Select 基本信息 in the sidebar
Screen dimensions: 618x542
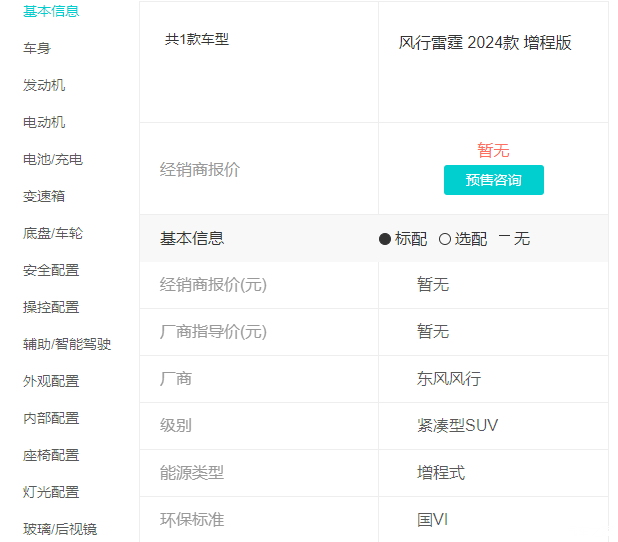pyautogui.click(x=51, y=11)
